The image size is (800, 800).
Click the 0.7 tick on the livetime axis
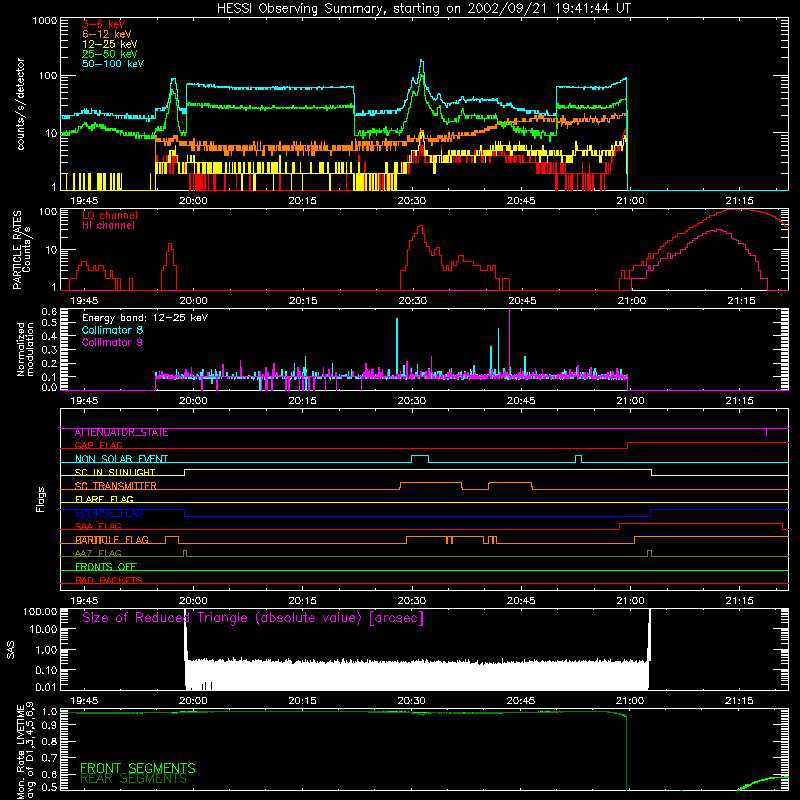click(49, 758)
